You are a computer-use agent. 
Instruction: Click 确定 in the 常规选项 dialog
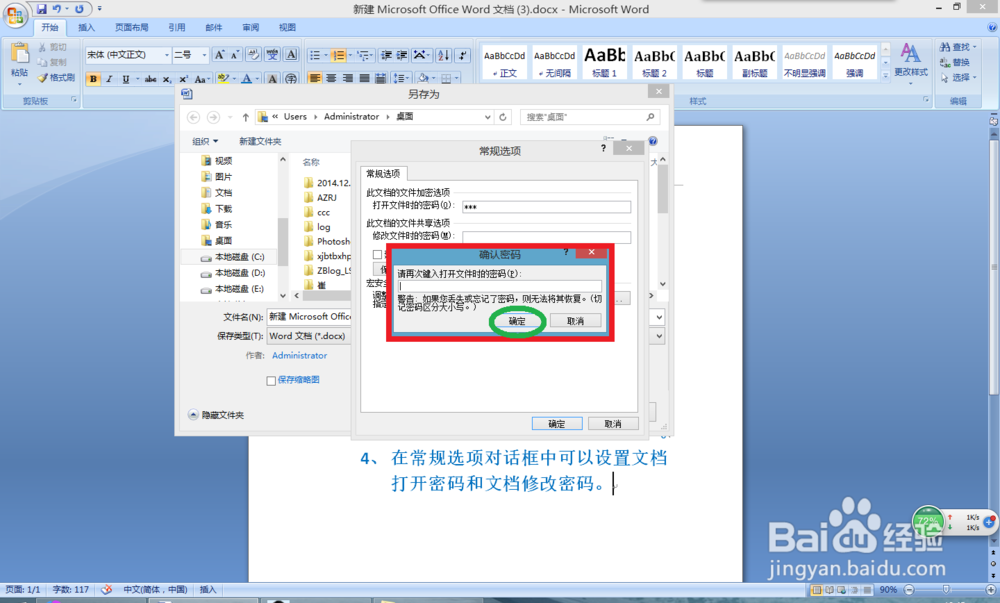(x=557, y=424)
